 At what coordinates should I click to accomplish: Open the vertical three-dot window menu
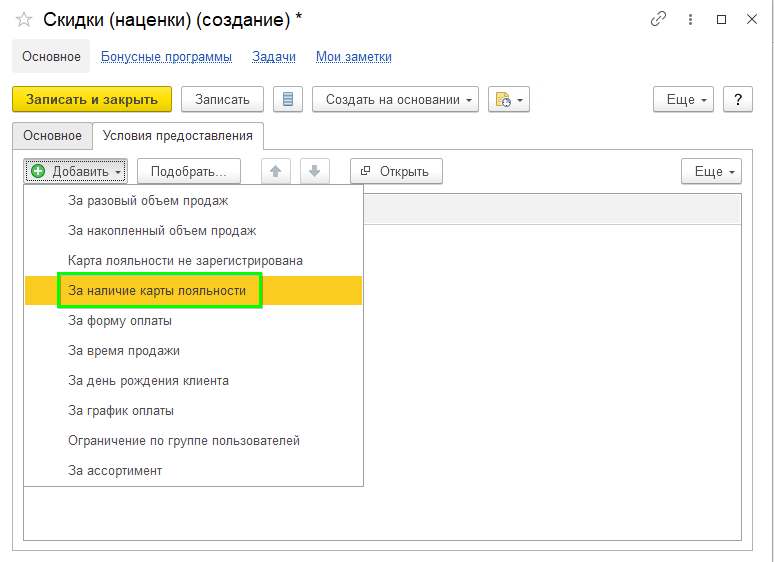click(689, 19)
